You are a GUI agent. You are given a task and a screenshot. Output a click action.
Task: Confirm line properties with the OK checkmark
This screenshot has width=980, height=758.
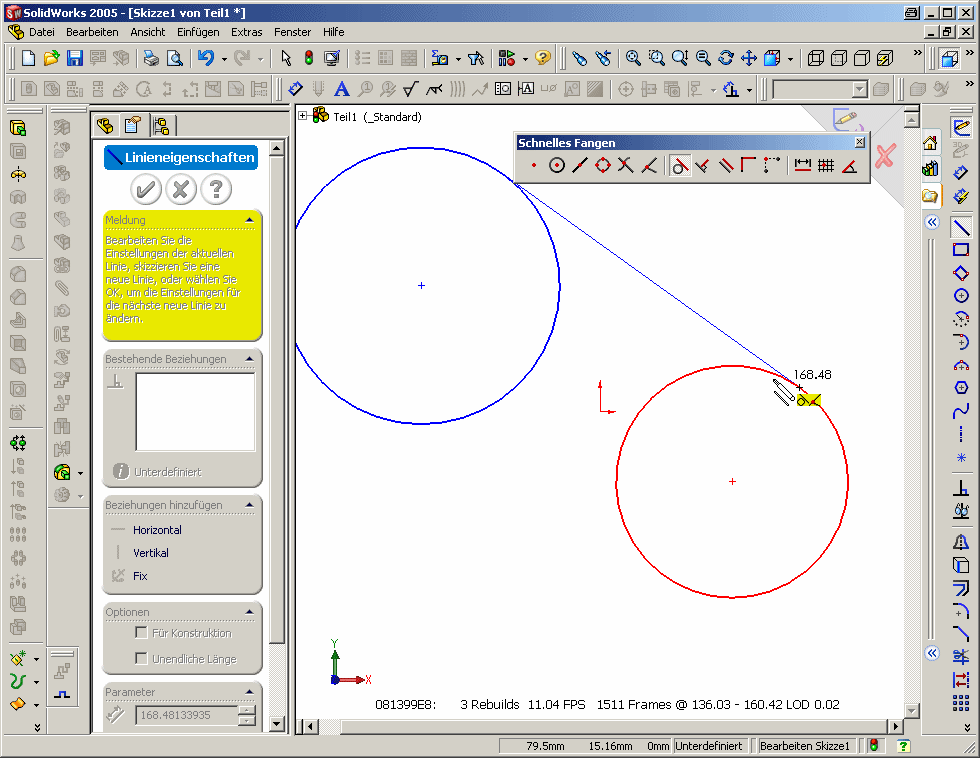point(146,188)
